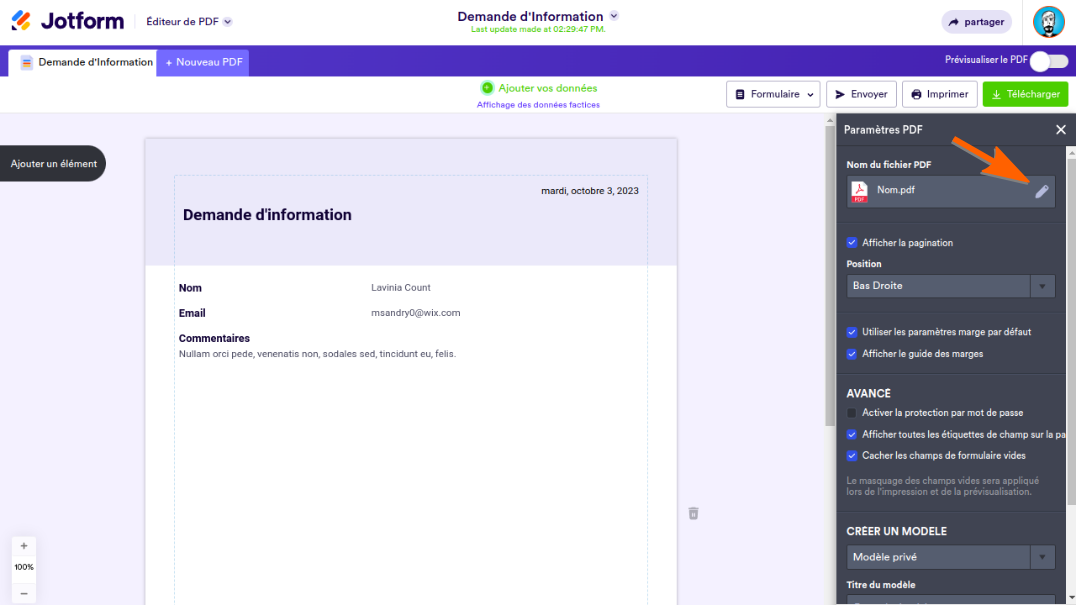Select the Demande d'information heading in the document
The width and height of the screenshot is (1076, 605).
[x=267, y=215]
